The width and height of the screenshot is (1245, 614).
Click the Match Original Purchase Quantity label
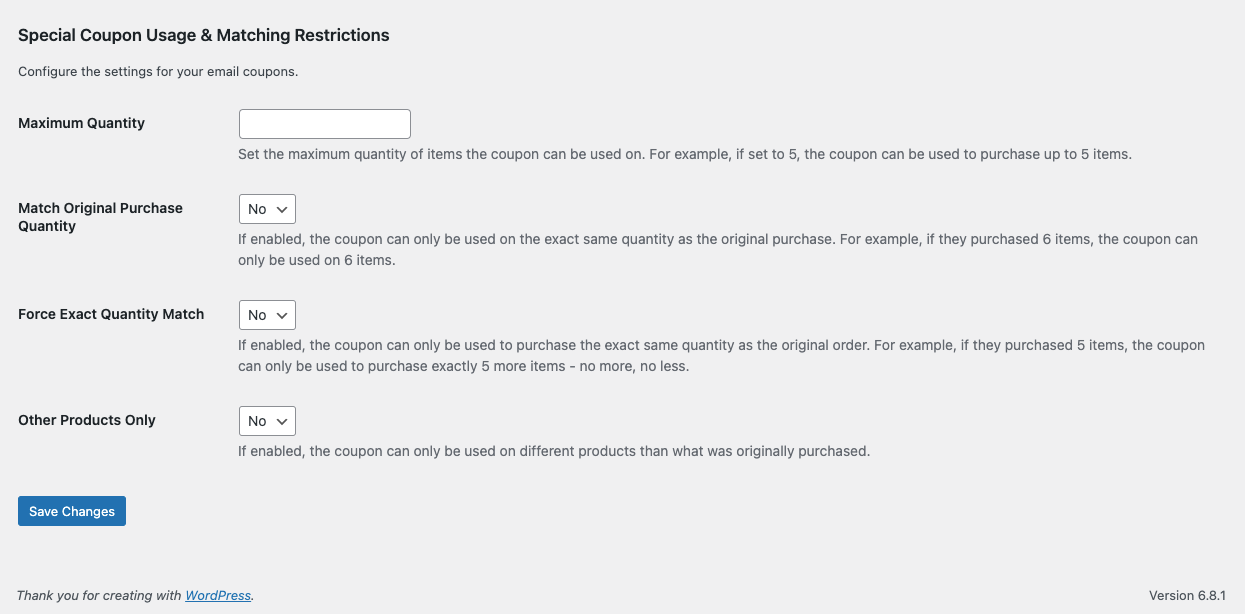pos(100,217)
